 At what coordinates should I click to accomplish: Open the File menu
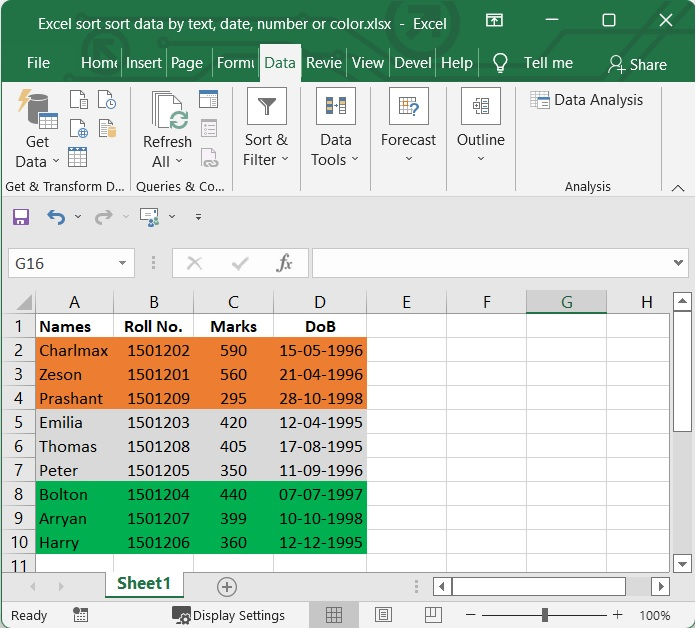coord(38,63)
